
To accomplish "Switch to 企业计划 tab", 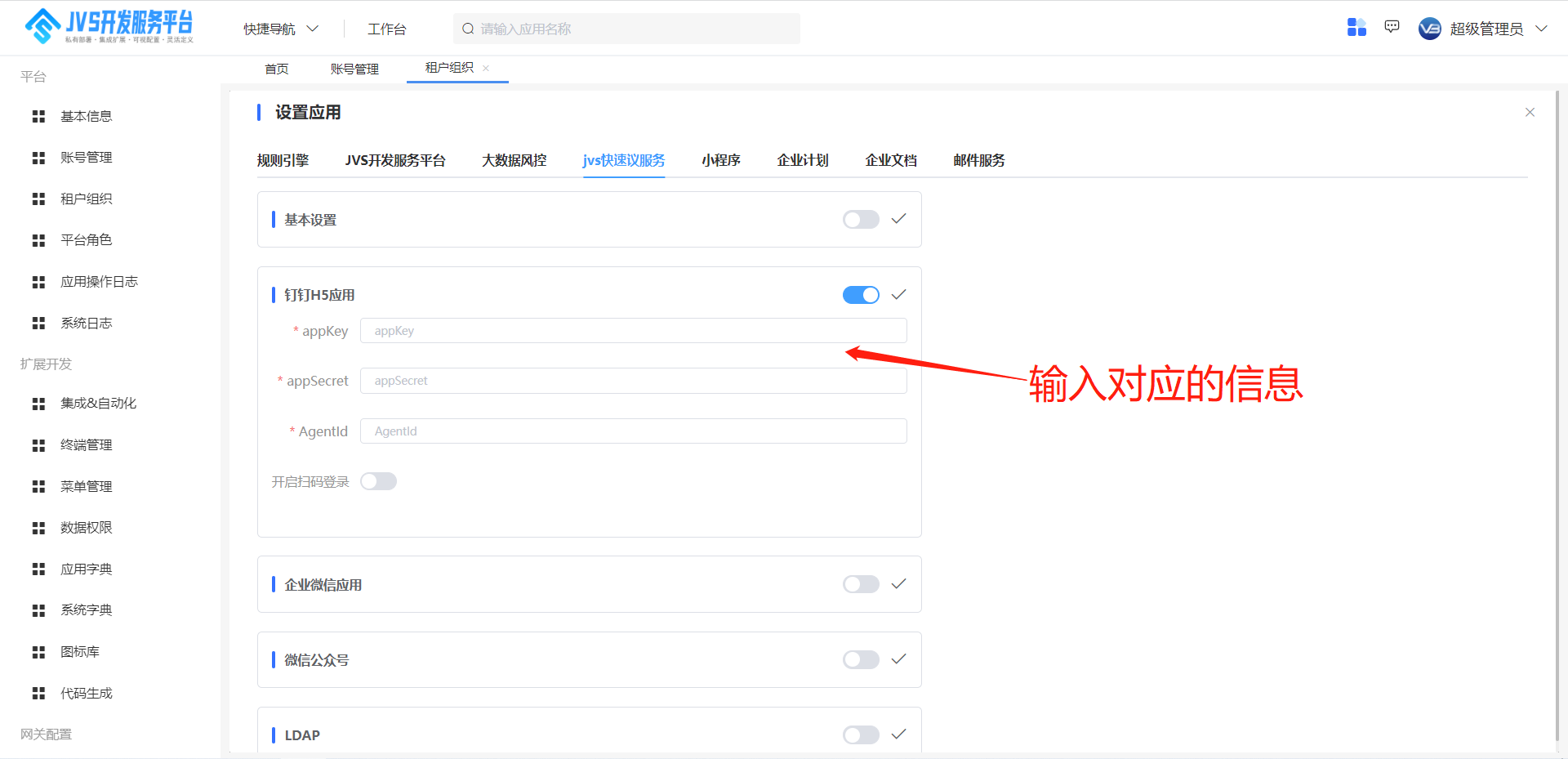I will pyautogui.click(x=803, y=160).
